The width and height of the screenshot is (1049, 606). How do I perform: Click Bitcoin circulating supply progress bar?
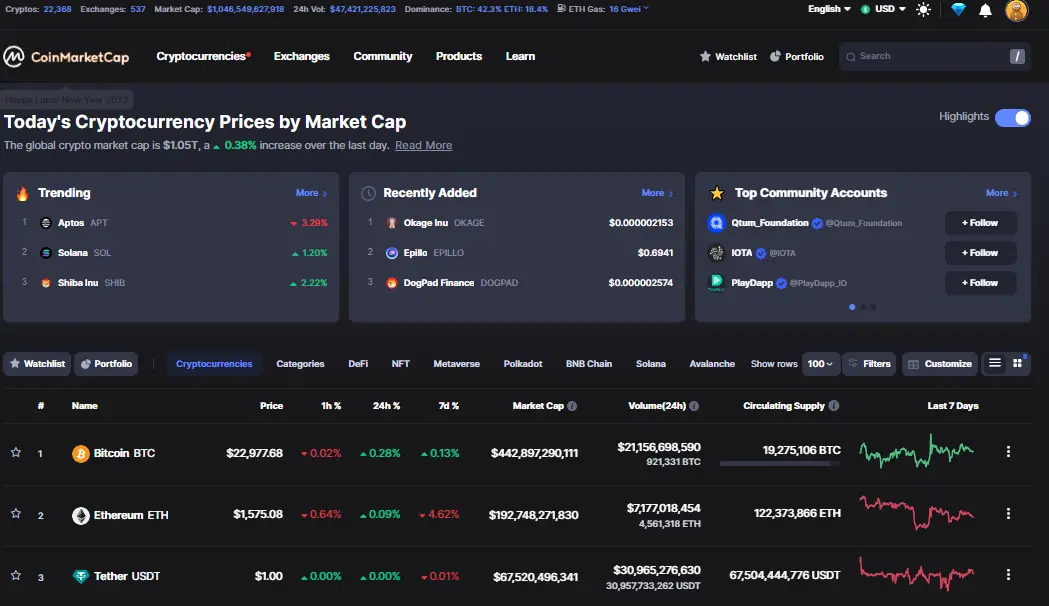coord(780,464)
